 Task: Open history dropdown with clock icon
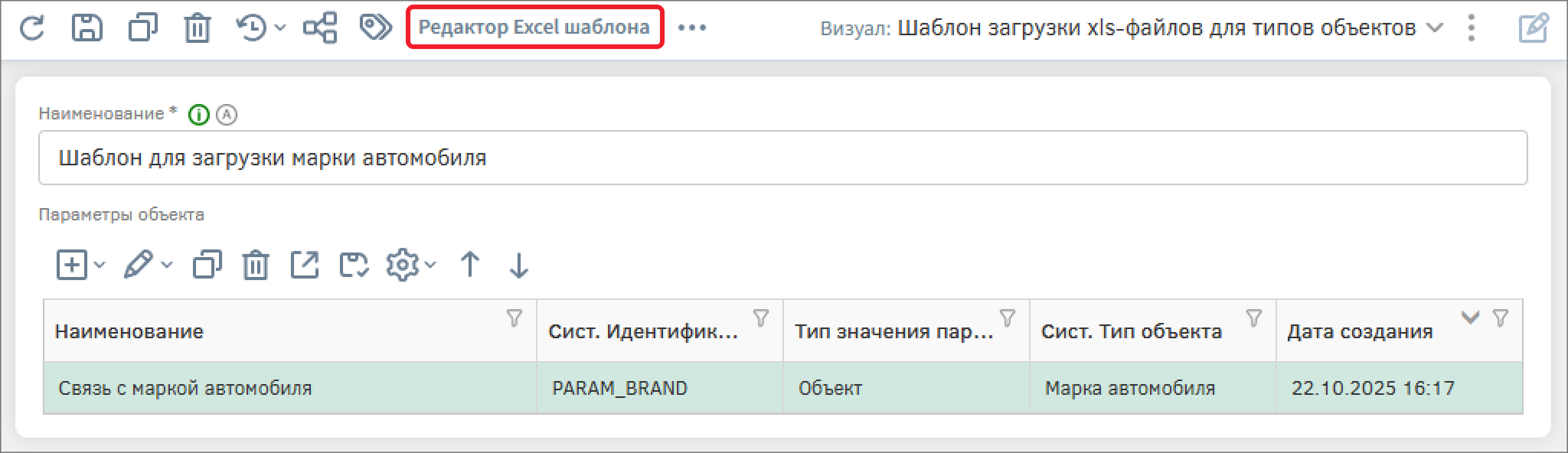(x=260, y=28)
